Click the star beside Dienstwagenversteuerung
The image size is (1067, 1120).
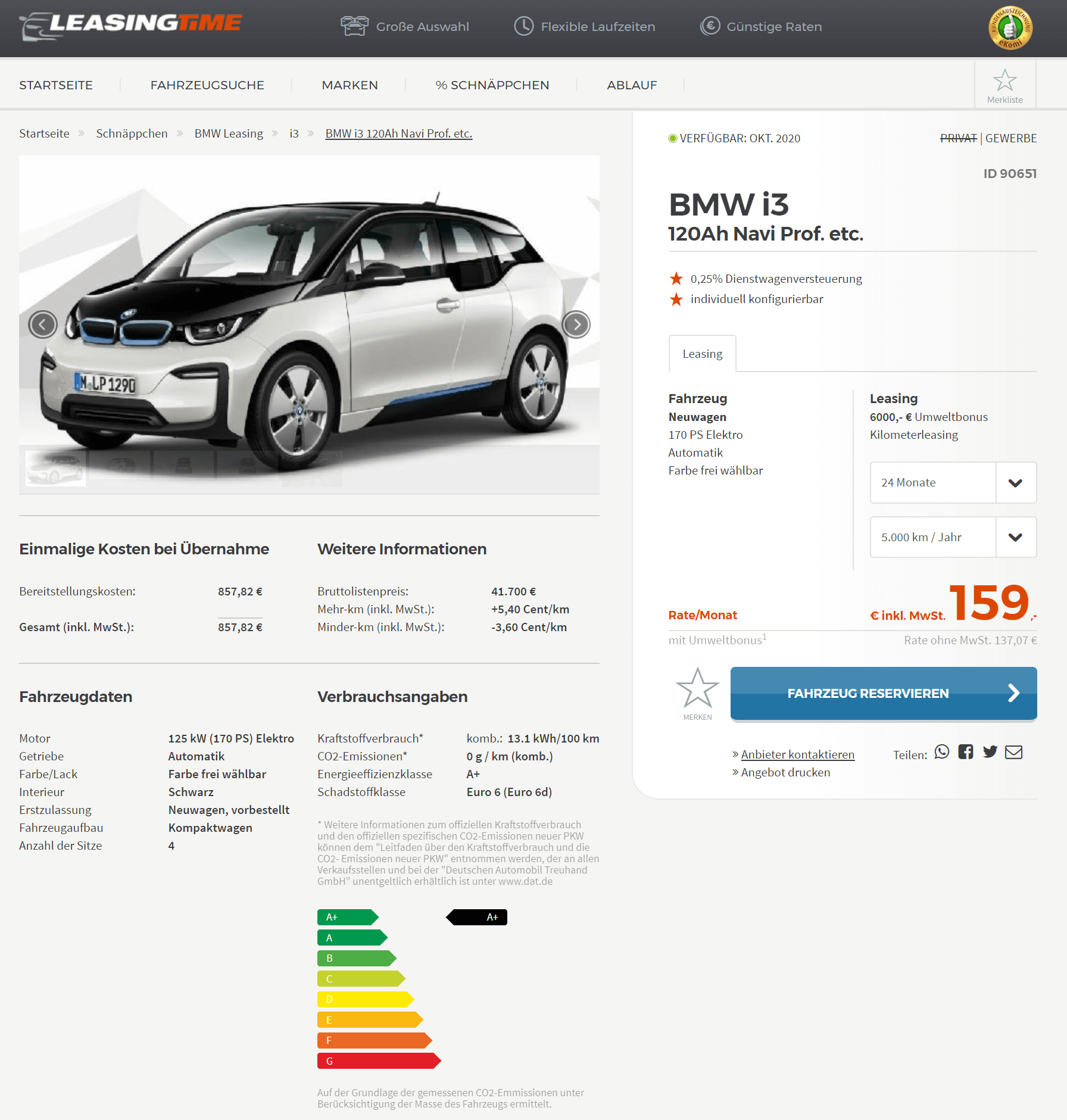pyautogui.click(x=676, y=279)
